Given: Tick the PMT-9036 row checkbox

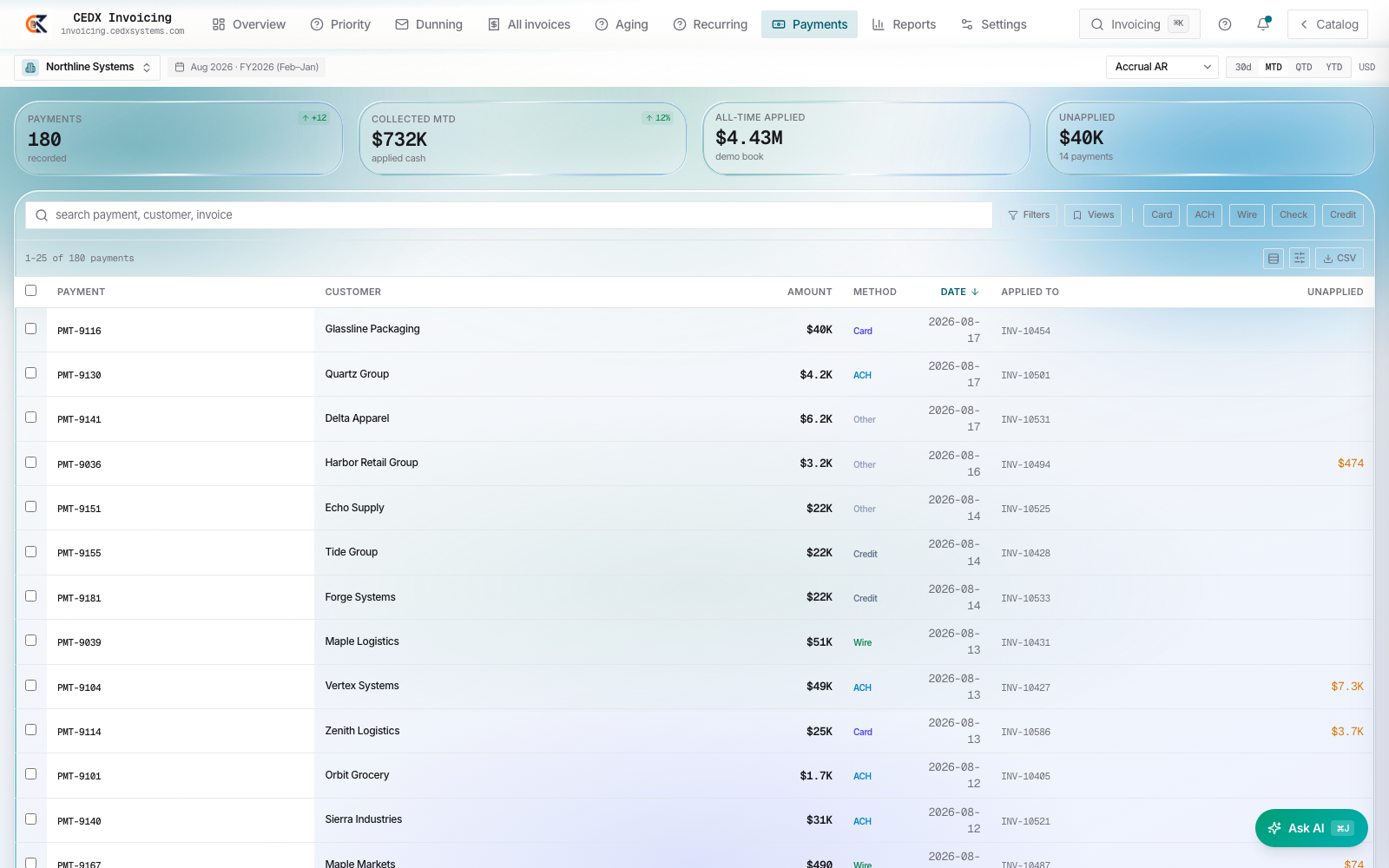Looking at the screenshot, I should click(x=31, y=463).
